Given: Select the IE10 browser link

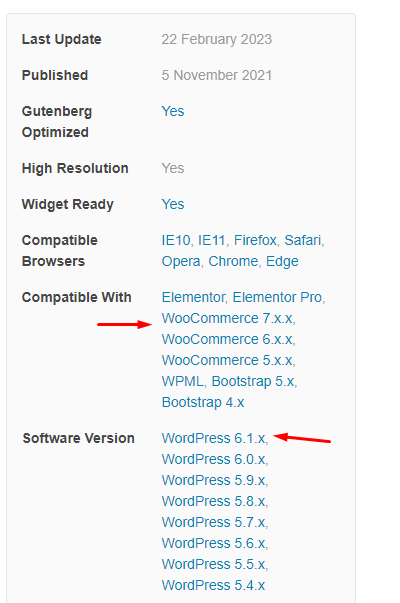Looking at the screenshot, I should [x=176, y=240].
